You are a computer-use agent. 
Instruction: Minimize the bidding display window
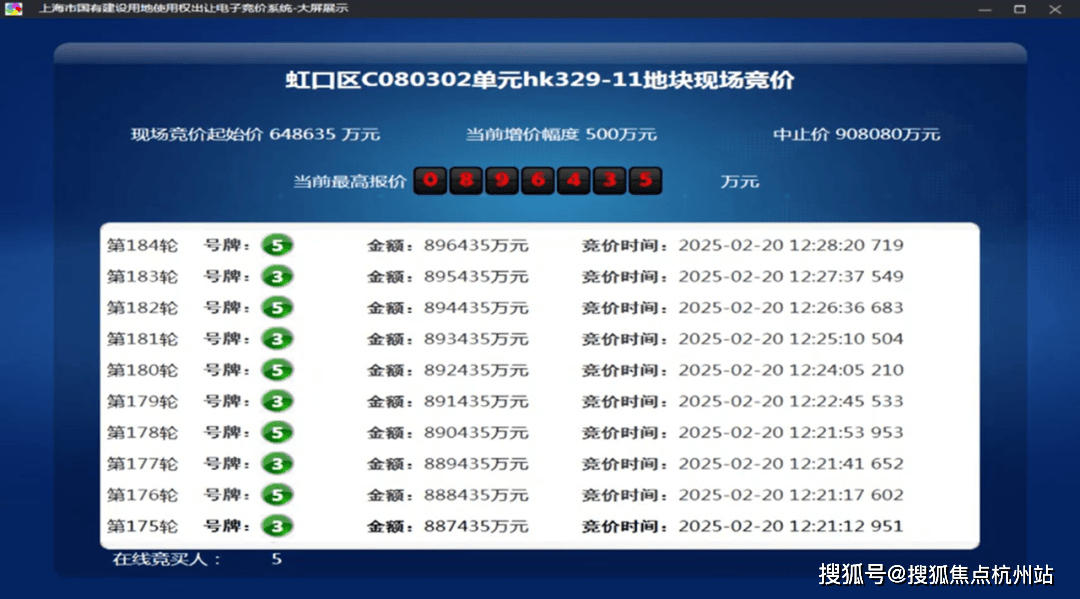985,9
